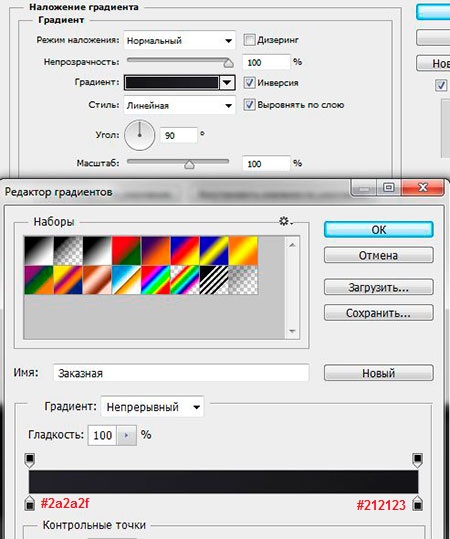Open the gradient presets gear menu

(285, 221)
